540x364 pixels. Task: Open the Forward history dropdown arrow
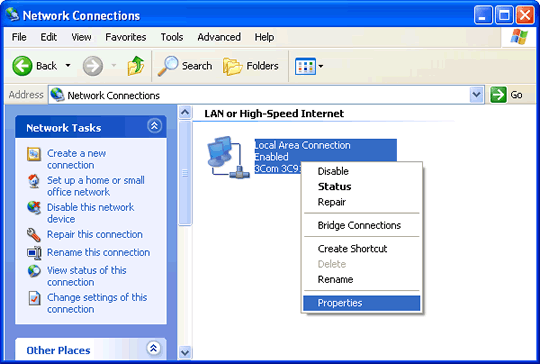(x=114, y=65)
